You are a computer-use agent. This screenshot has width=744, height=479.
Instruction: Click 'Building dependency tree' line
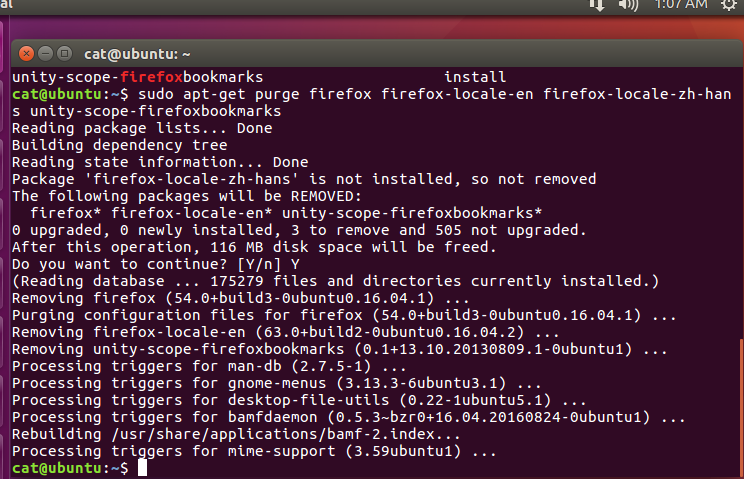(120, 145)
